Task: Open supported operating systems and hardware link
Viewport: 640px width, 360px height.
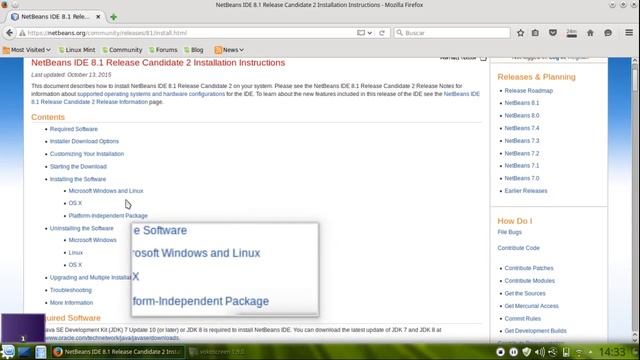Action: pyautogui.click(x=151, y=94)
